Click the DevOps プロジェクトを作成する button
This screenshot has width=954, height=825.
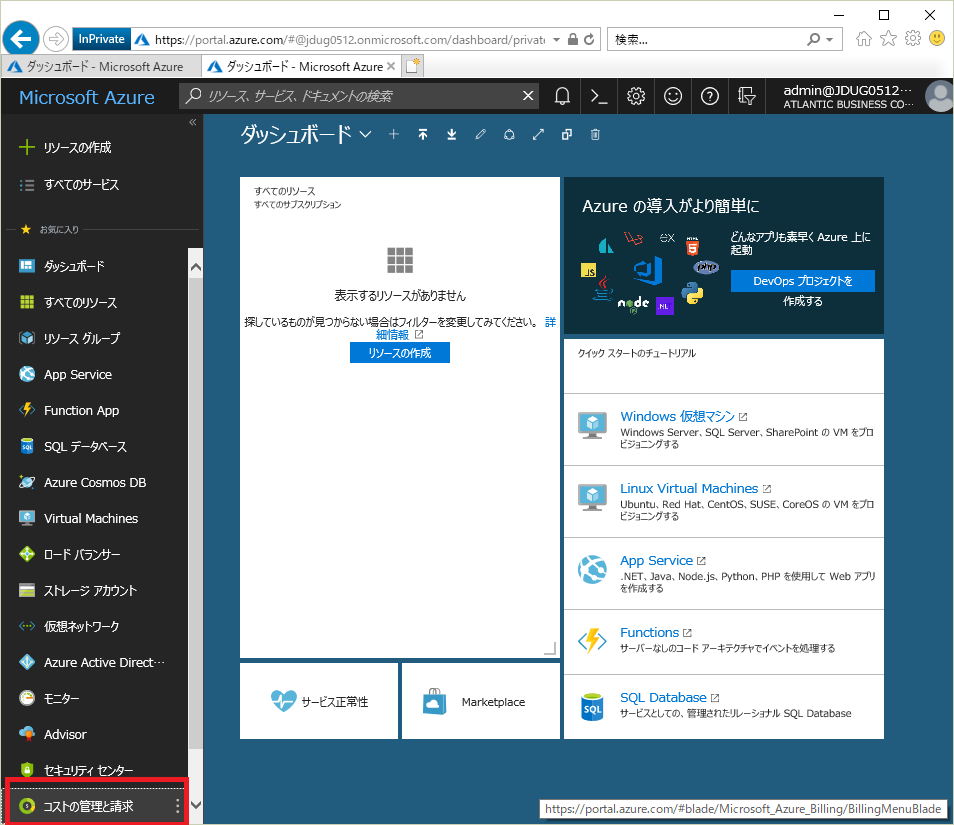coord(803,281)
